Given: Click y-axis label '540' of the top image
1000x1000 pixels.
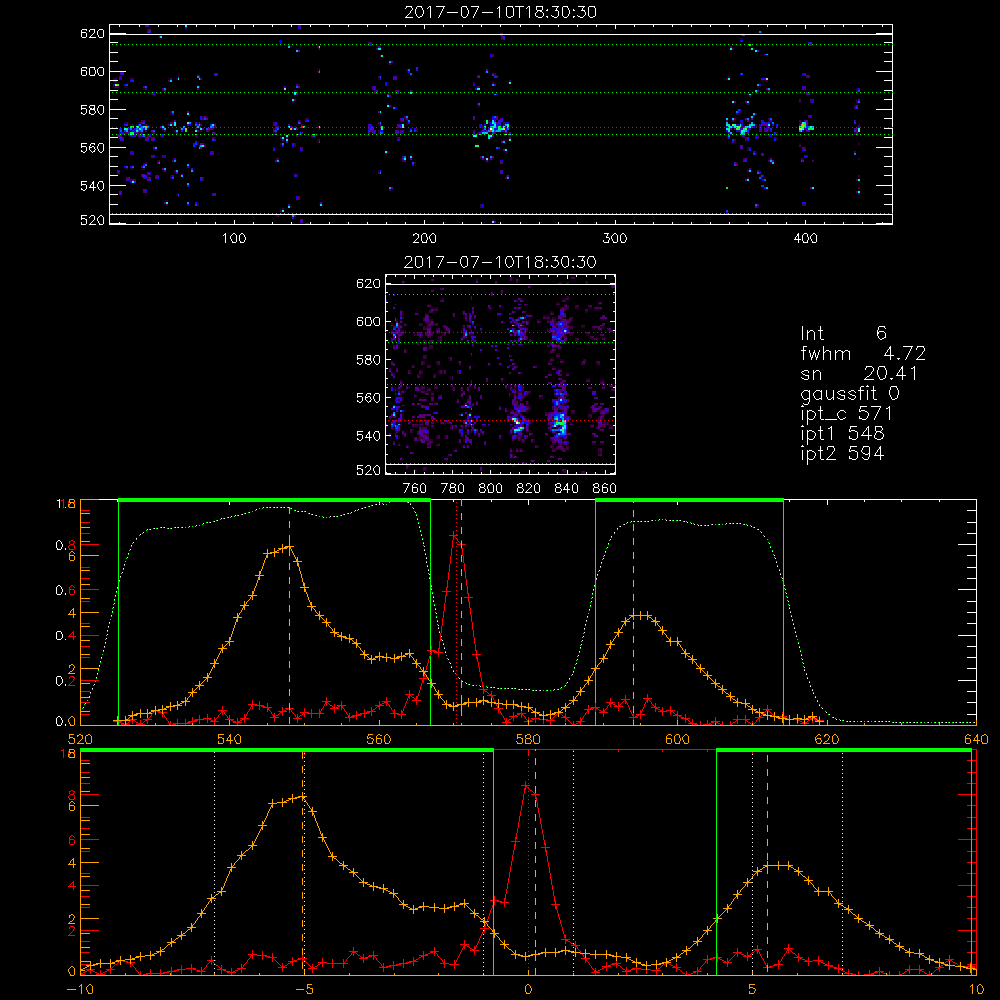Looking at the screenshot, I should pyautogui.click(x=92, y=186).
